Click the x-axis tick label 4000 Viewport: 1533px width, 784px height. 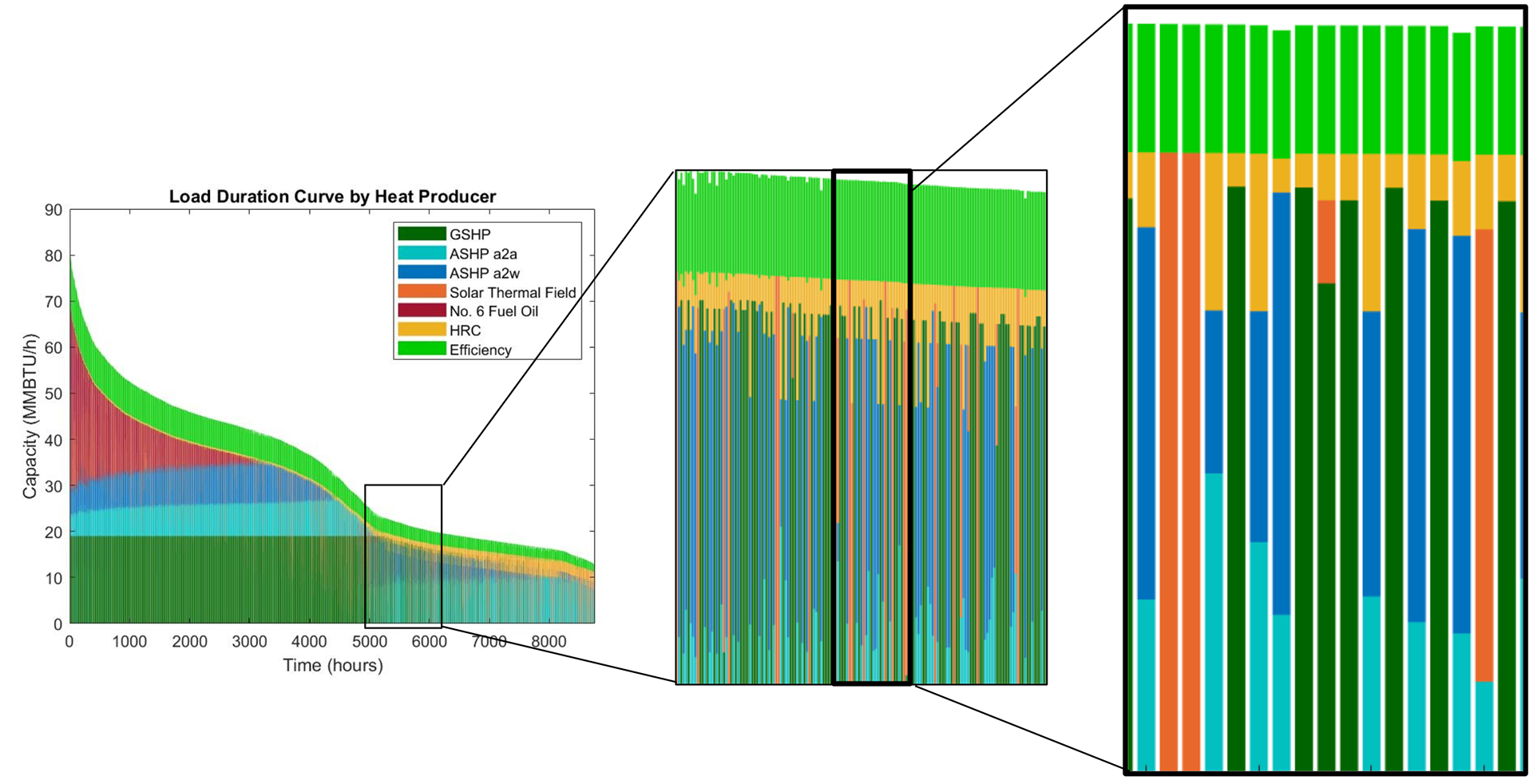[x=309, y=641]
